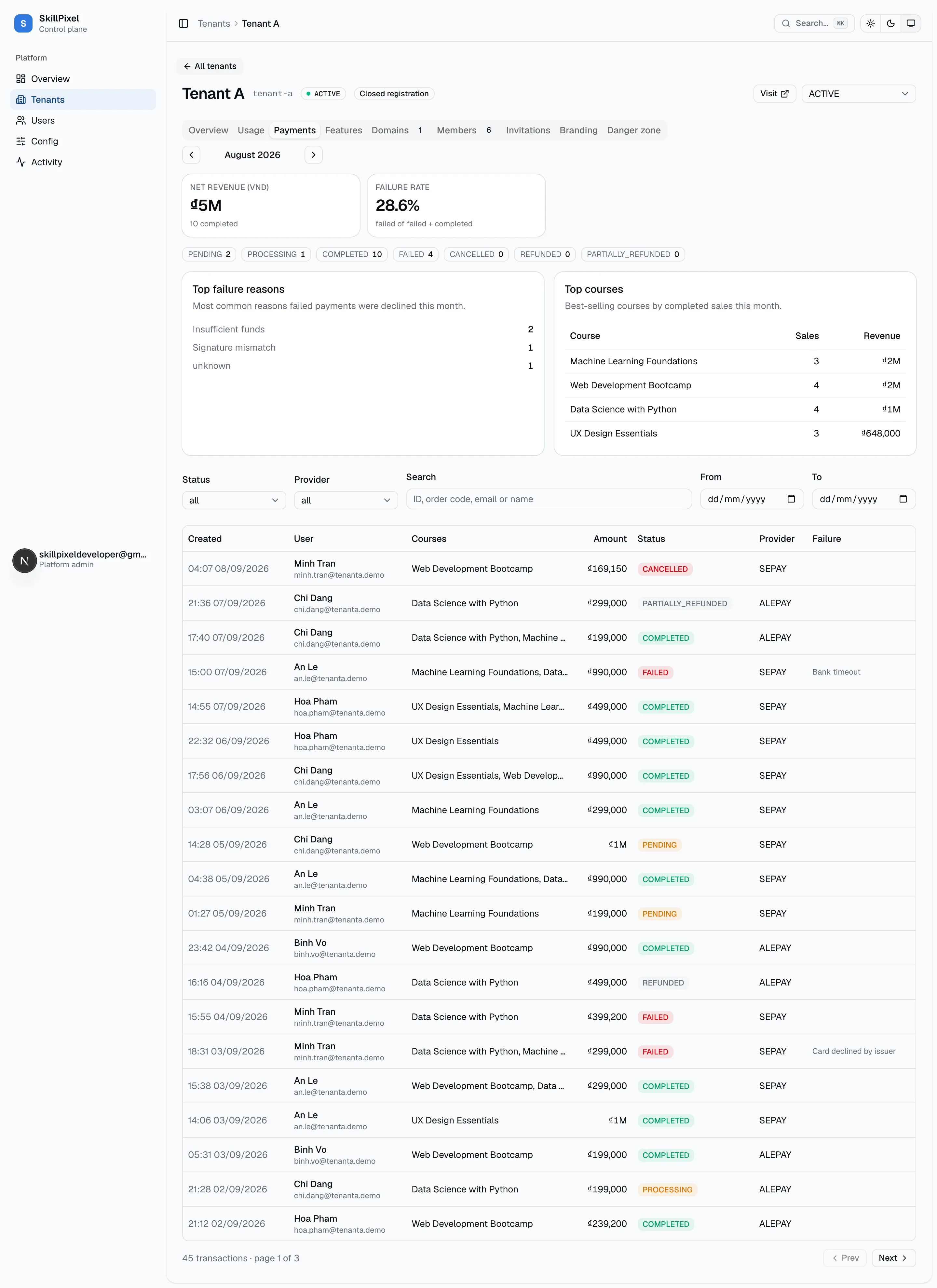Click the To date field

pyautogui.click(x=863, y=499)
